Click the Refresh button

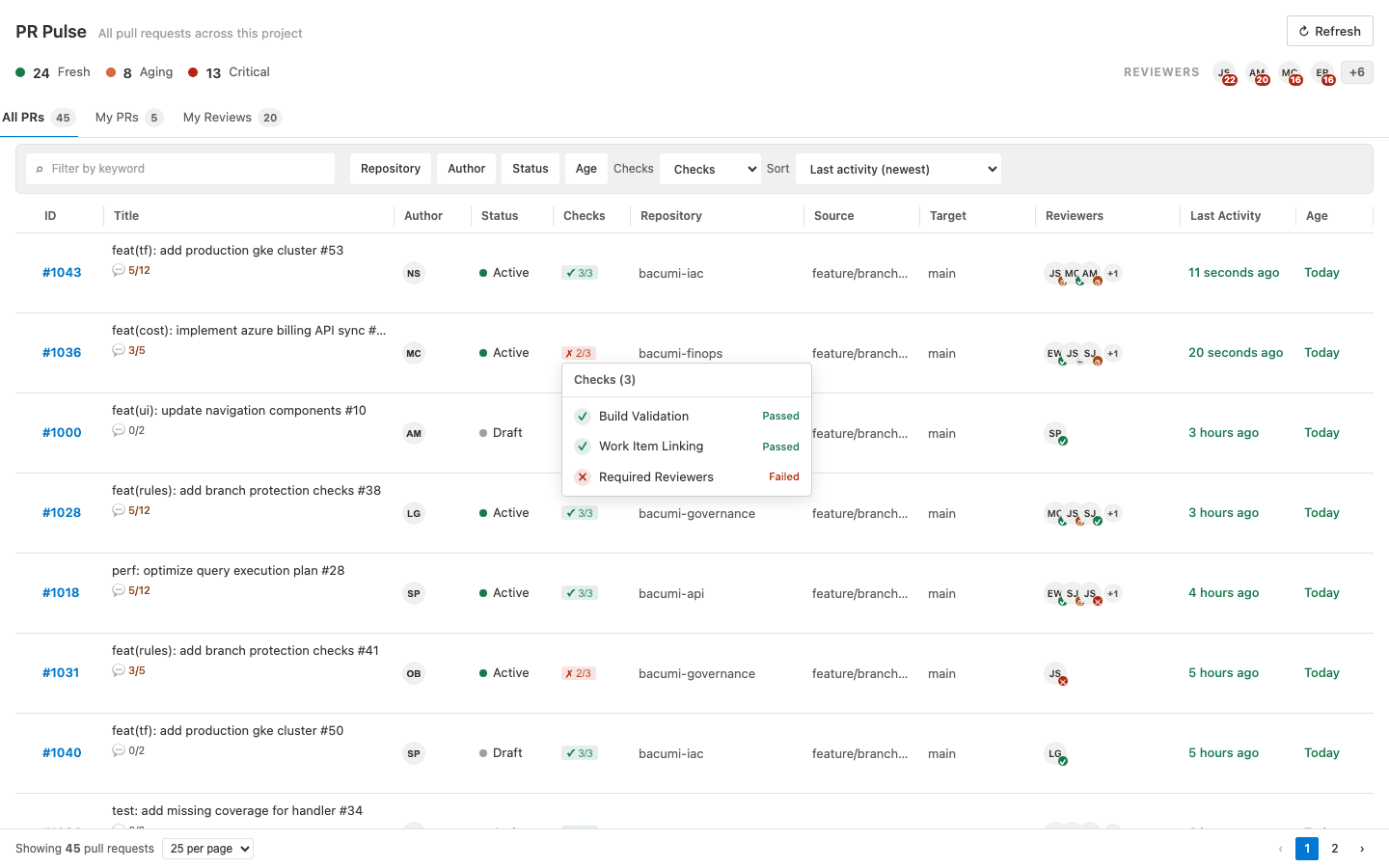(1329, 31)
